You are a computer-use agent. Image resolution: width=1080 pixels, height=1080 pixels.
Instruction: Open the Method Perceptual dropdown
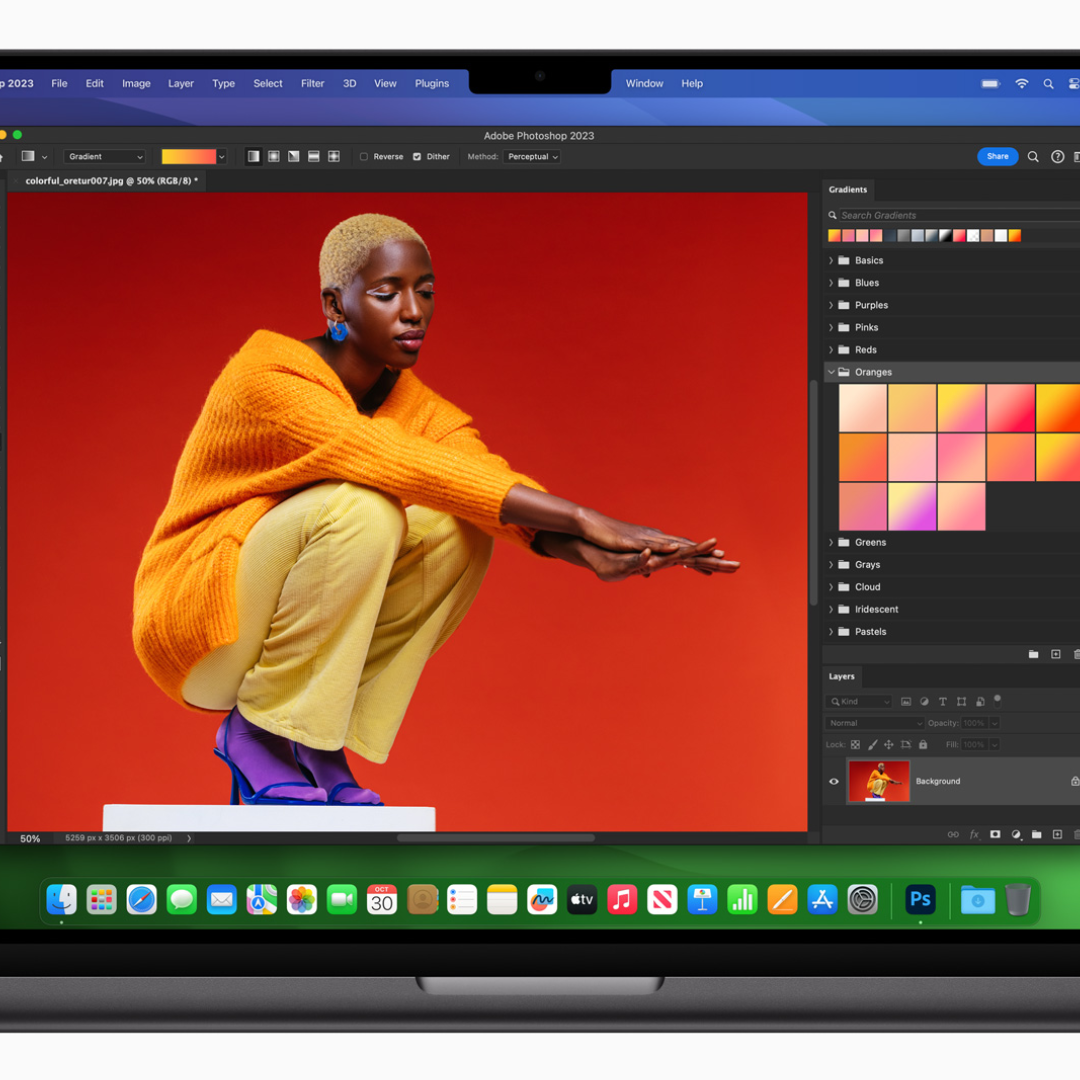[x=532, y=157]
